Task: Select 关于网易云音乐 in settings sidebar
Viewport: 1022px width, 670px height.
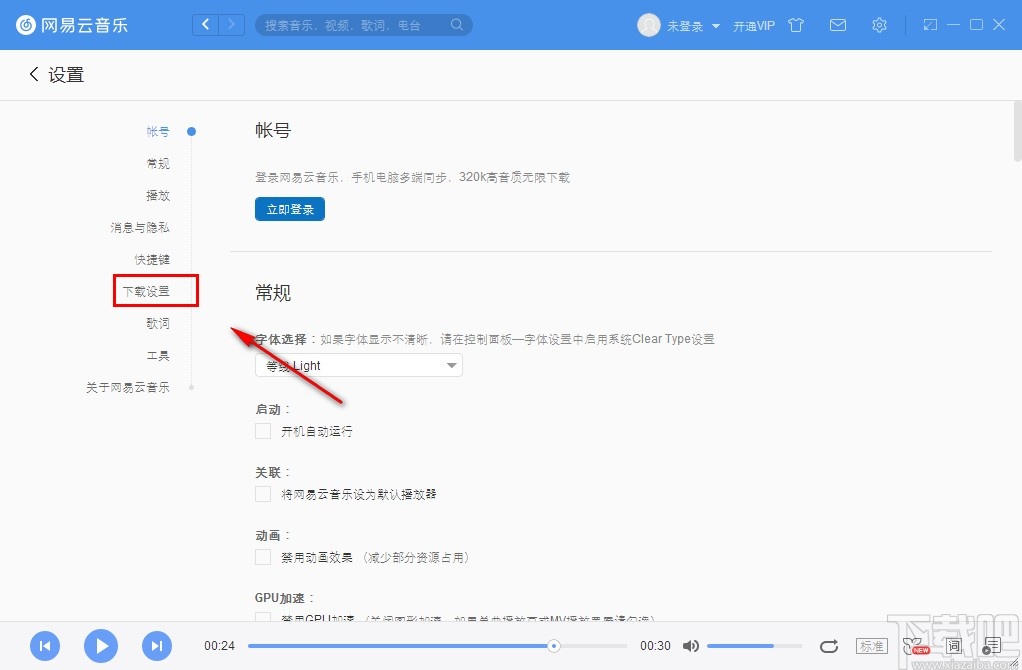Action: (128, 387)
